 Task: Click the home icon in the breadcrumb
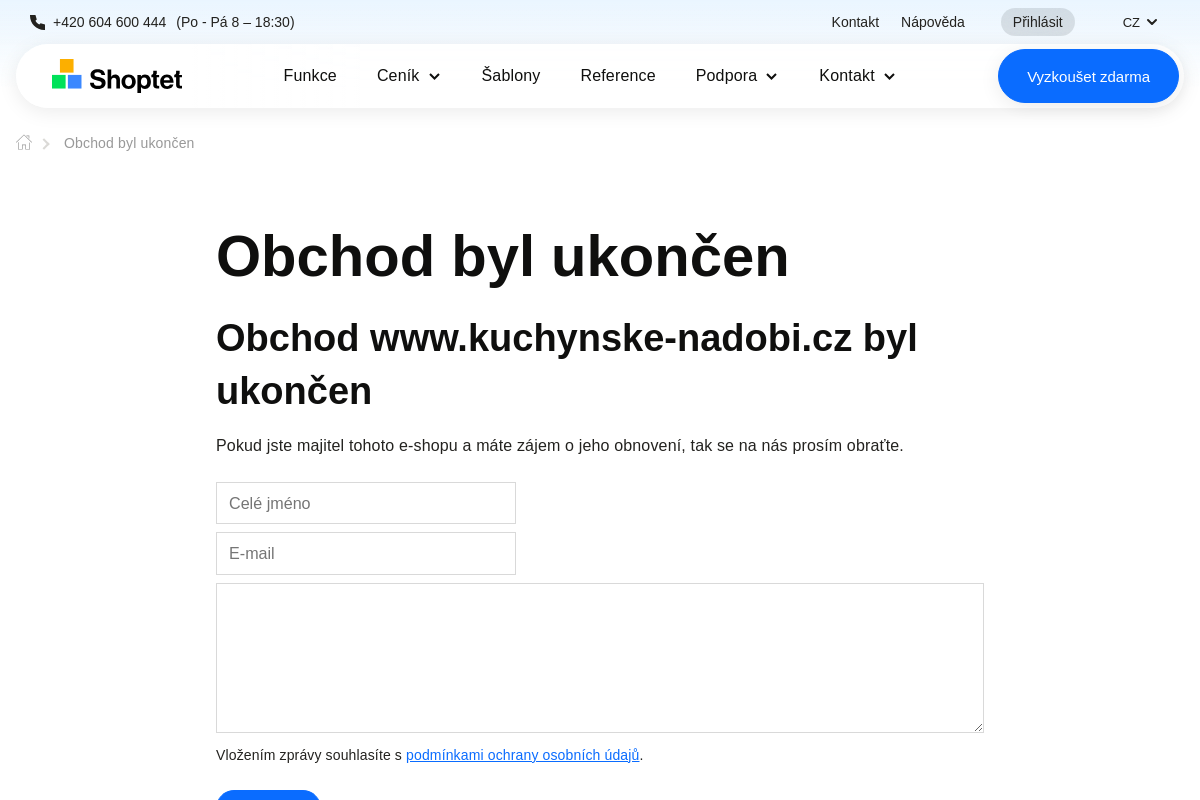click(x=23, y=142)
